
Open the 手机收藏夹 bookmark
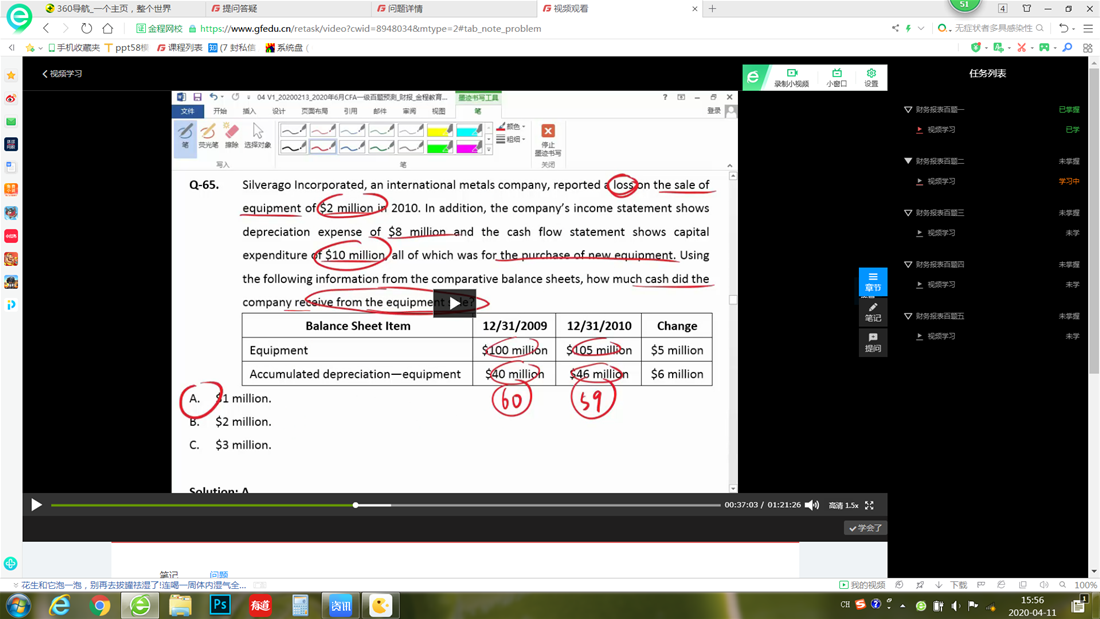click(74, 48)
